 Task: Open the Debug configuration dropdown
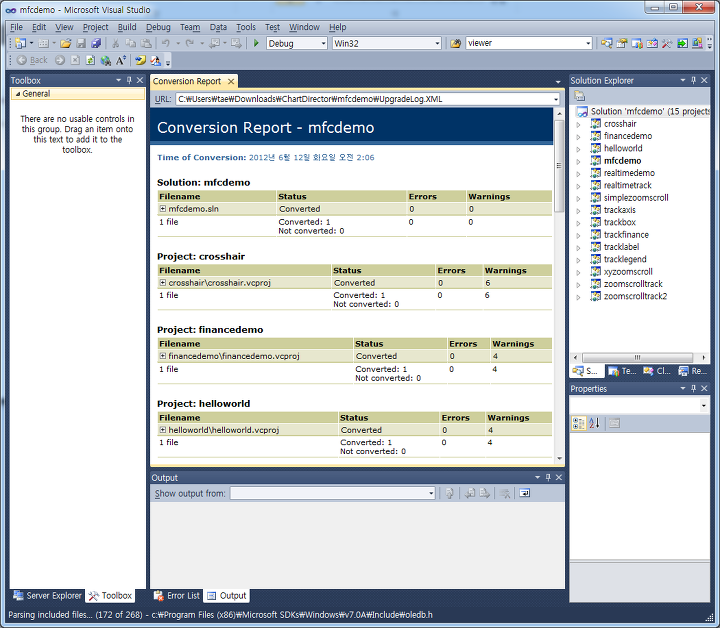(x=323, y=44)
